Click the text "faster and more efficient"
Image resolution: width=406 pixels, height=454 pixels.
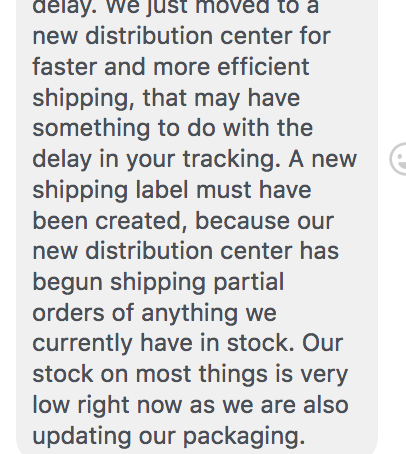pos(171,66)
